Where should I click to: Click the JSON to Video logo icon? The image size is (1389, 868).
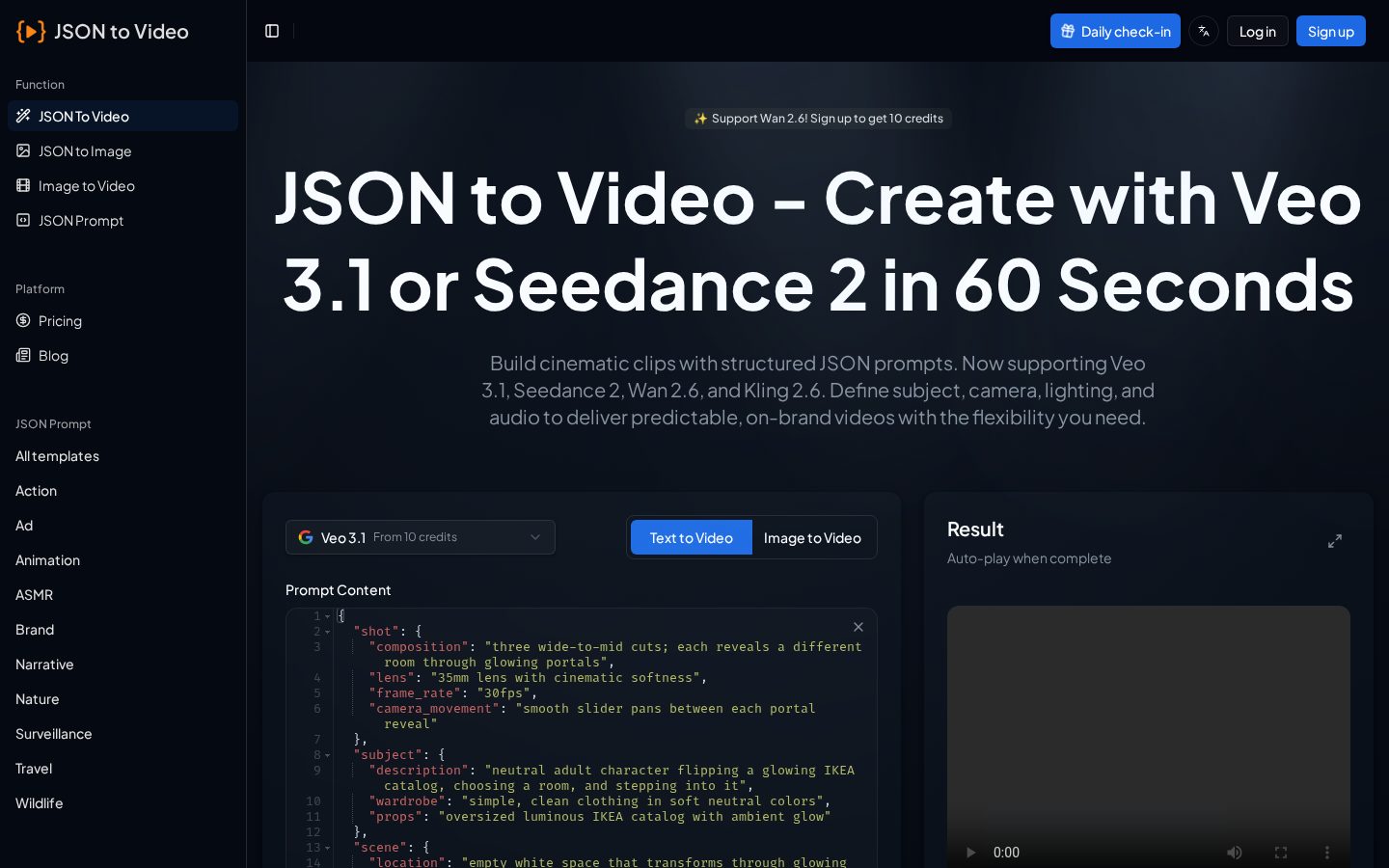(31, 31)
